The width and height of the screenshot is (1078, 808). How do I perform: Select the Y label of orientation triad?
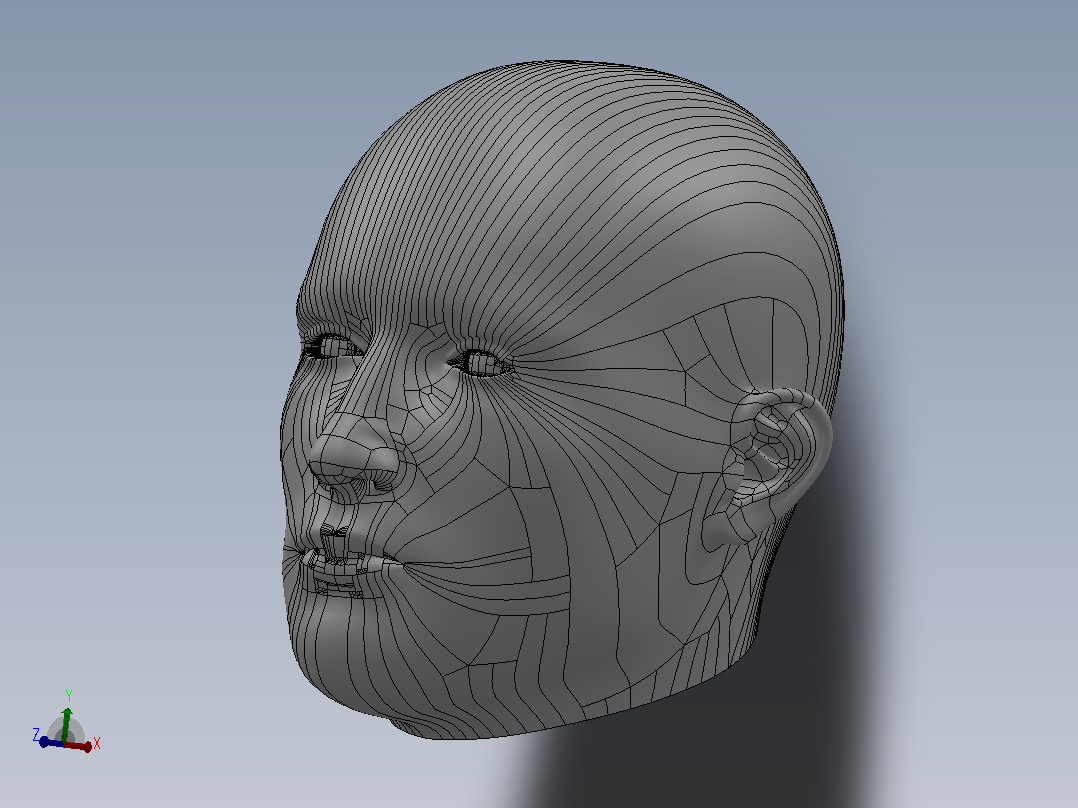[69, 696]
